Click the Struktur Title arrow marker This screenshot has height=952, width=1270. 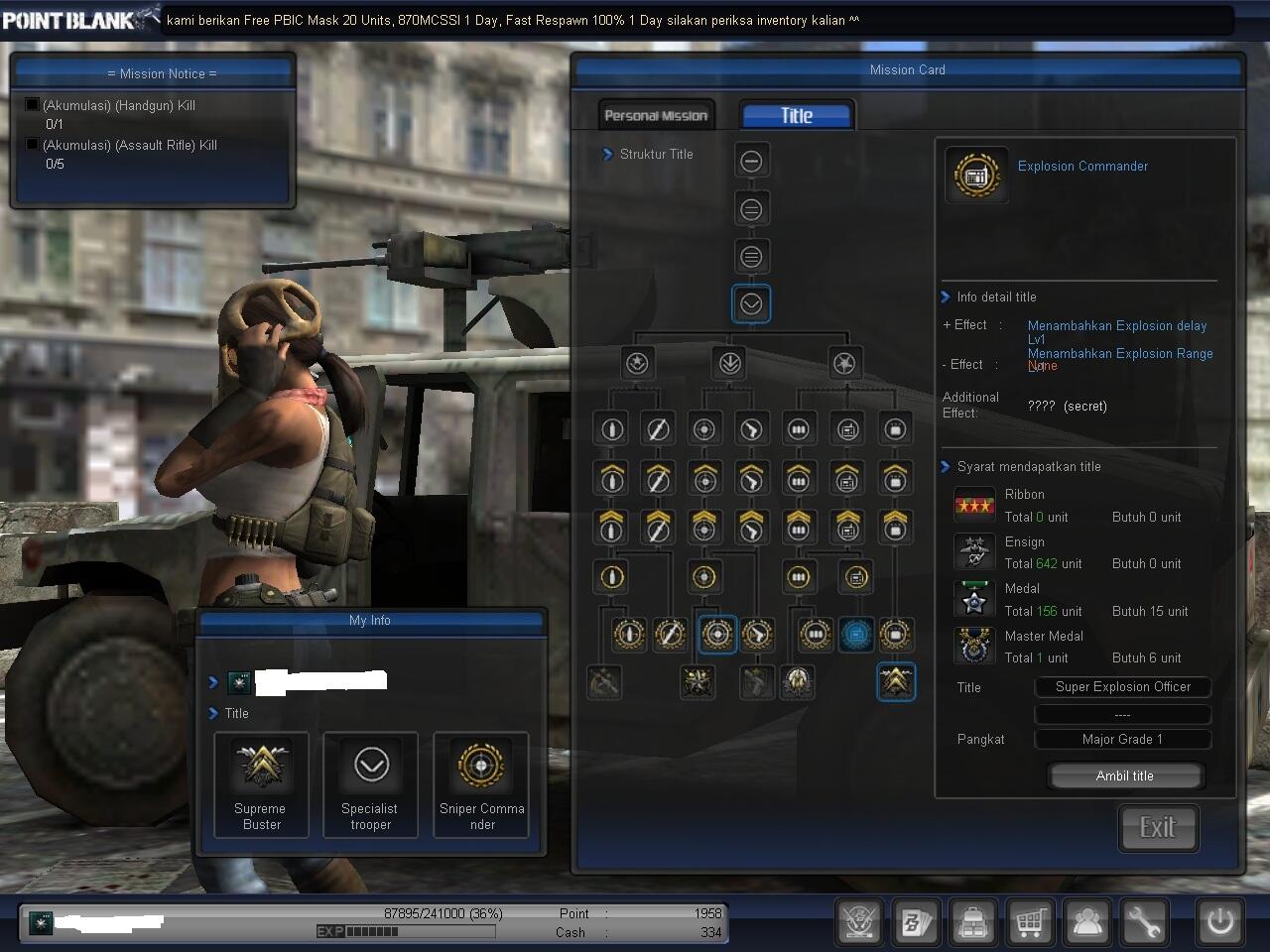pyautogui.click(x=607, y=154)
